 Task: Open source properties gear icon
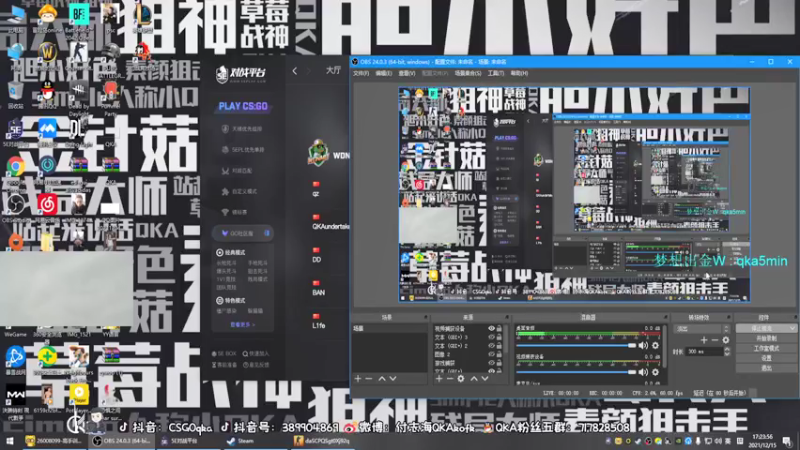461,379
